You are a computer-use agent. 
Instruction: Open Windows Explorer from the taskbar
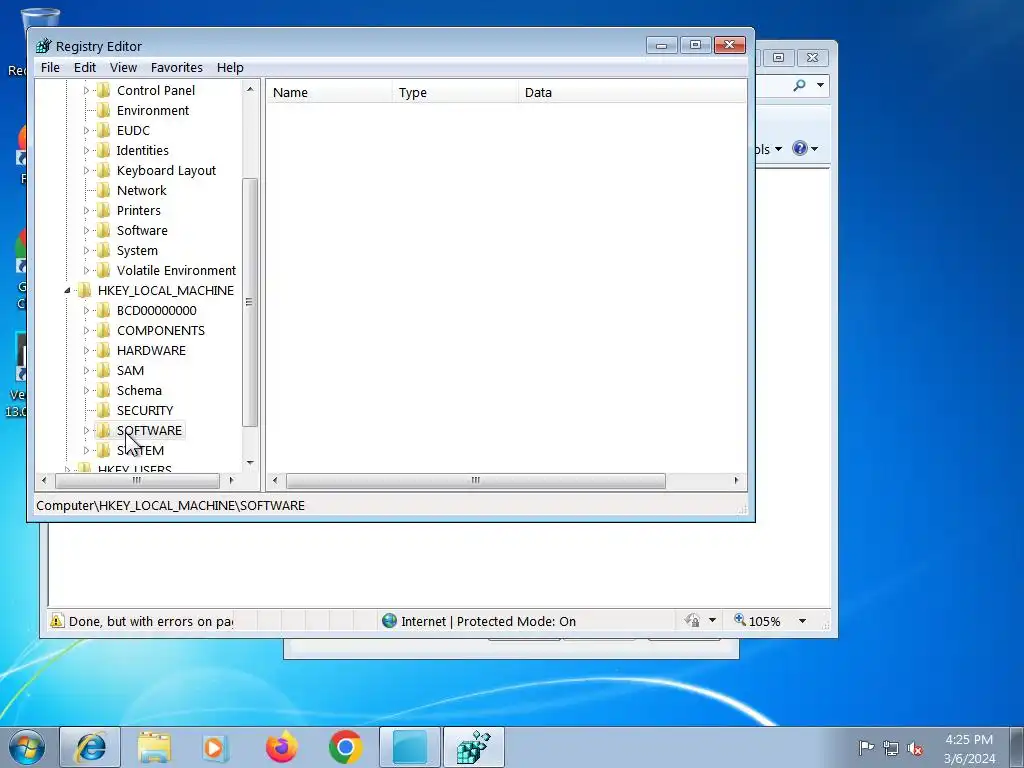click(x=153, y=748)
